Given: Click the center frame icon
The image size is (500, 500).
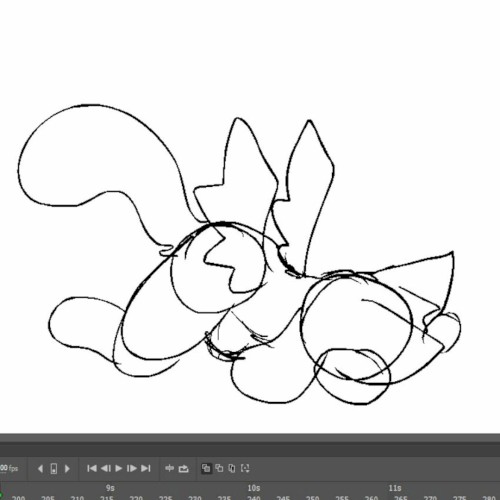Looking at the screenshot, I should 169,468.
